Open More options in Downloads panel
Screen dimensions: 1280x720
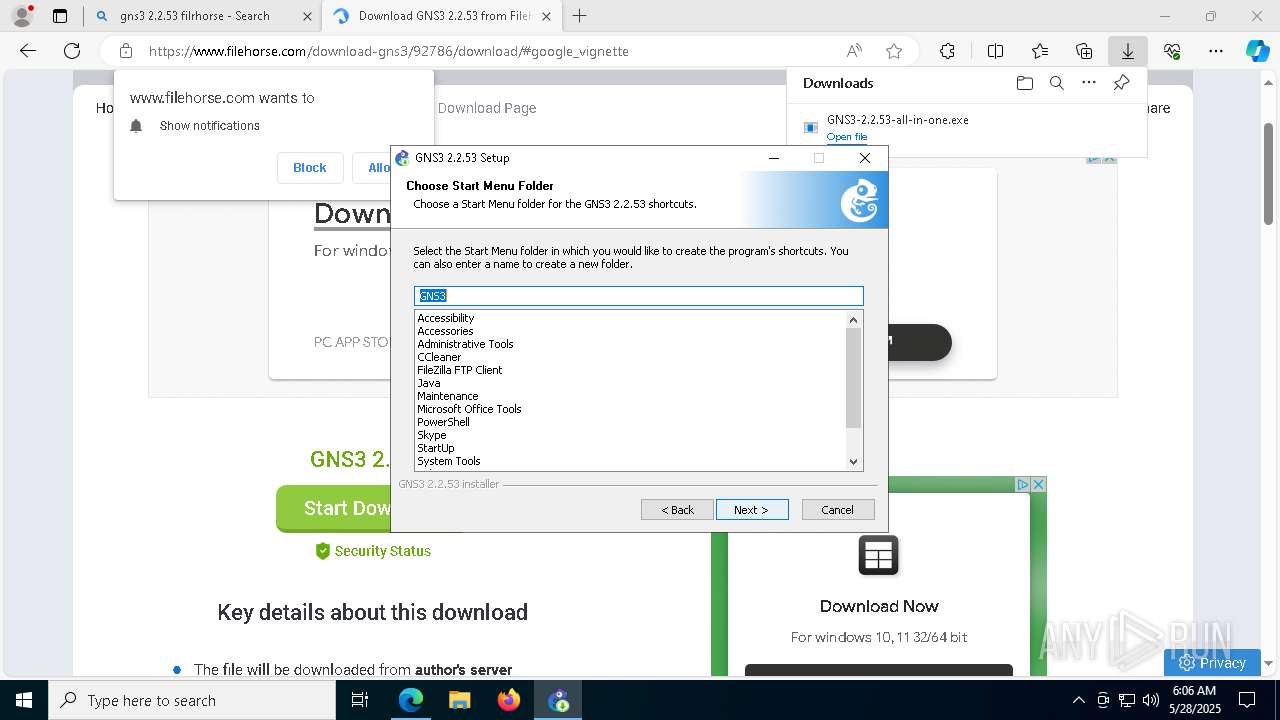pyautogui.click(x=1089, y=83)
